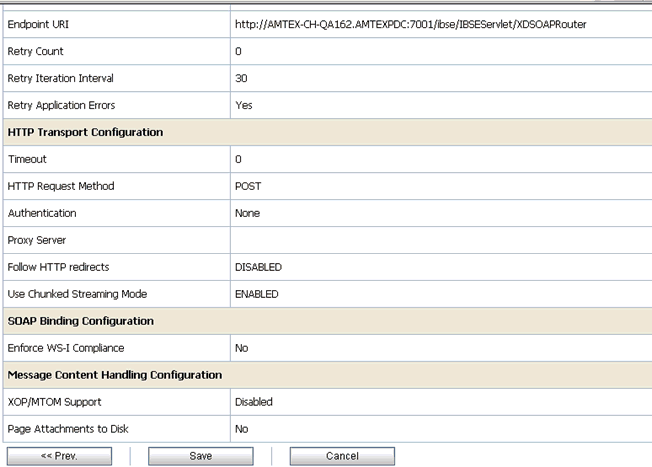The width and height of the screenshot is (652, 467).
Task: Click the Timeout label
Action: (27, 159)
